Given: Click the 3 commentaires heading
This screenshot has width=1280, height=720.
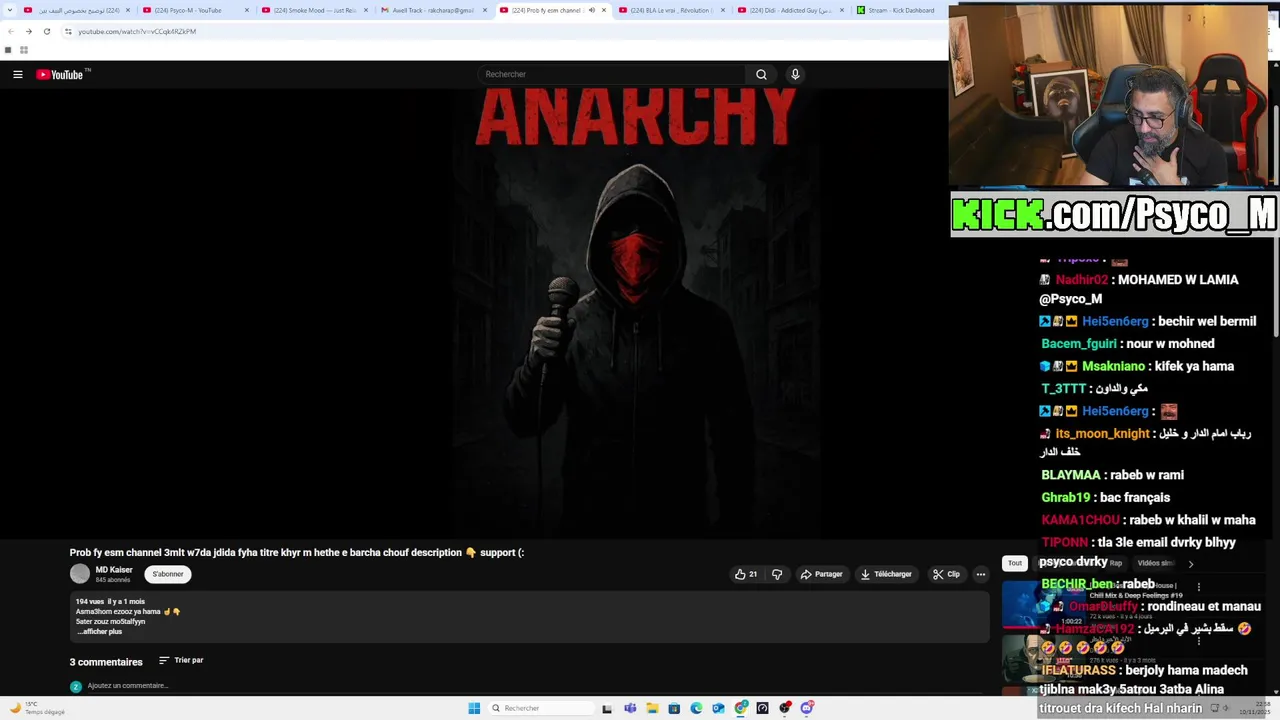Looking at the screenshot, I should tap(106, 662).
